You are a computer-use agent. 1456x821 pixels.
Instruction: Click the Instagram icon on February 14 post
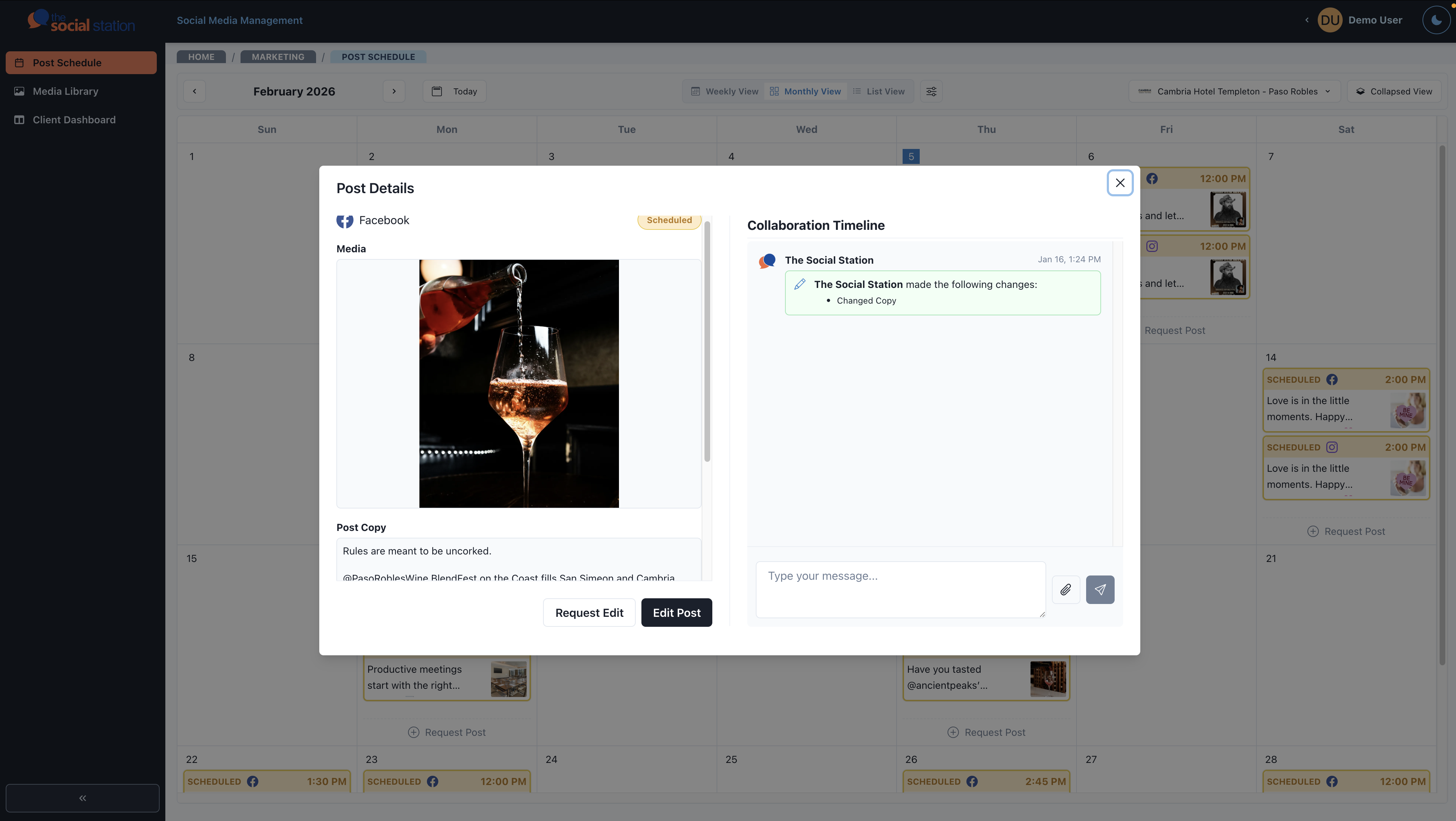(1332, 447)
